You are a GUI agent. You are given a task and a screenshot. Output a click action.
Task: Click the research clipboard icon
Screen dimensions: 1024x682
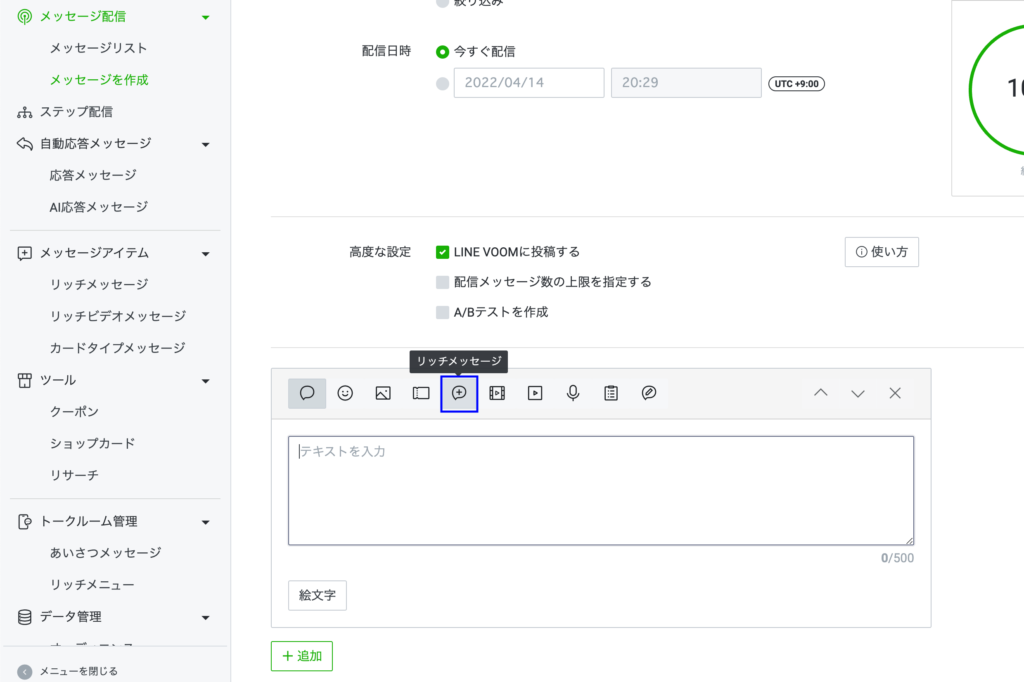tap(611, 393)
